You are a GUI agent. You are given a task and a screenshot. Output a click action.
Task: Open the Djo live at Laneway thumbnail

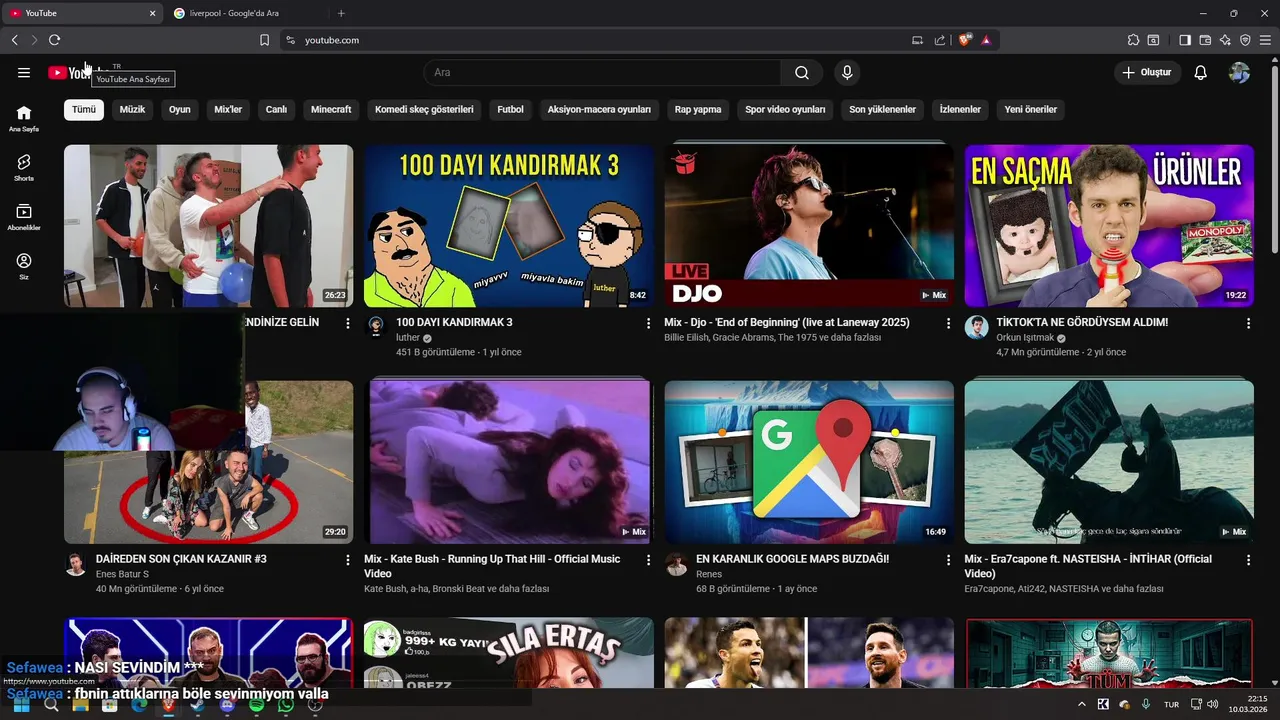(809, 226)
